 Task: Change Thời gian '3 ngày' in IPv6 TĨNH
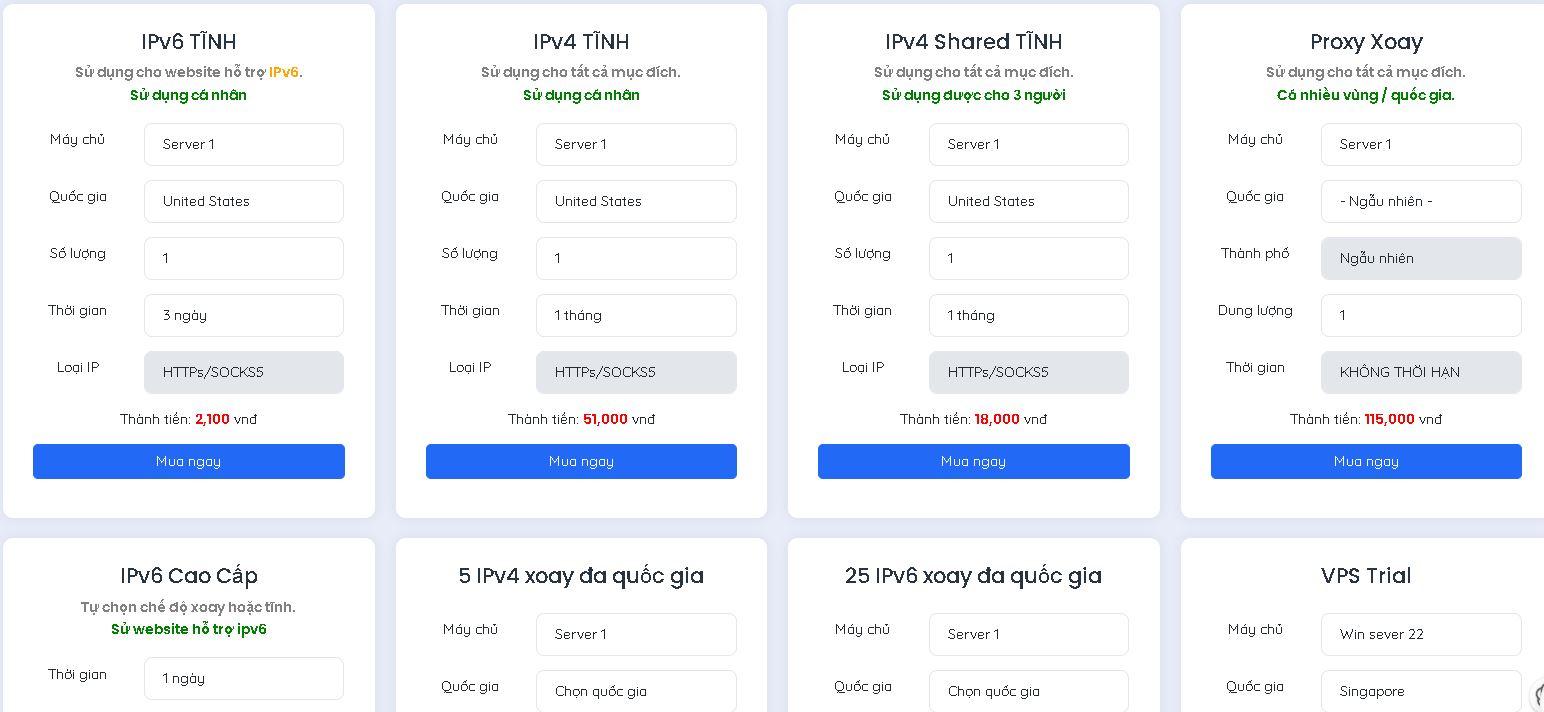tap(243, 315)
